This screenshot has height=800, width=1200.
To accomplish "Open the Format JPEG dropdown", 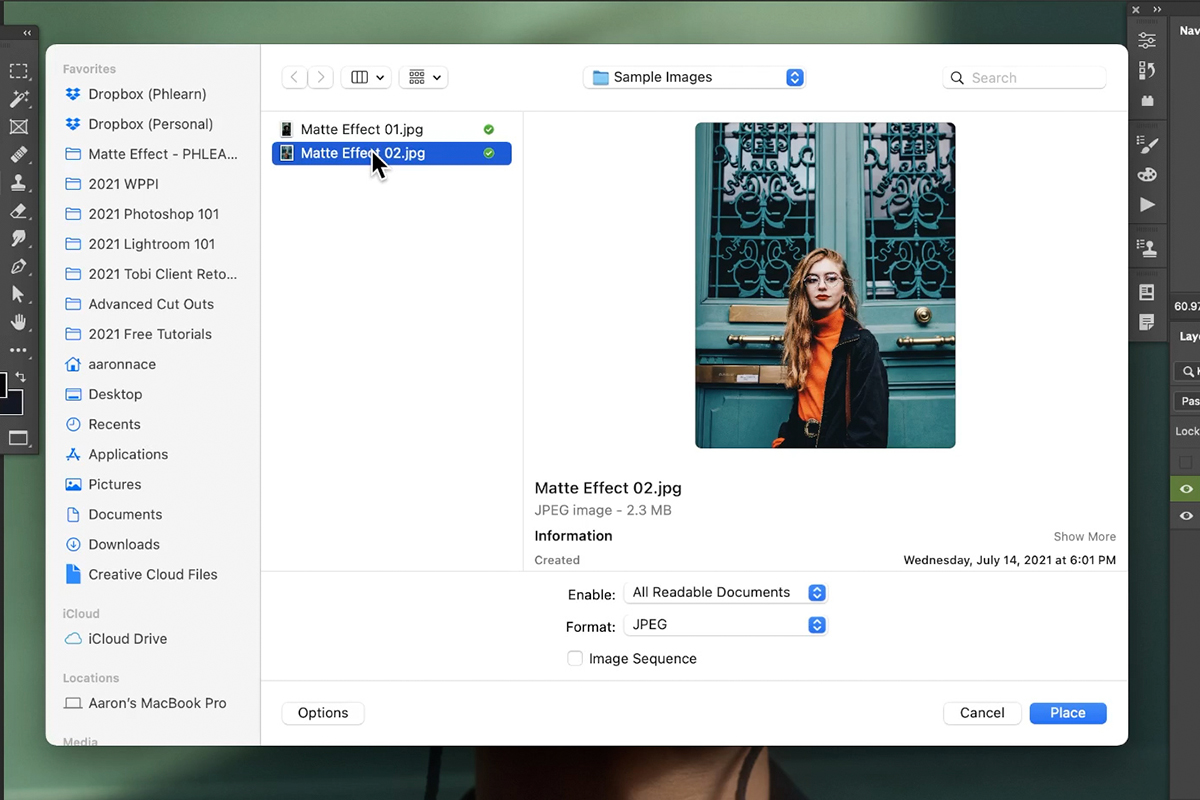I will [x=726, y=624].
